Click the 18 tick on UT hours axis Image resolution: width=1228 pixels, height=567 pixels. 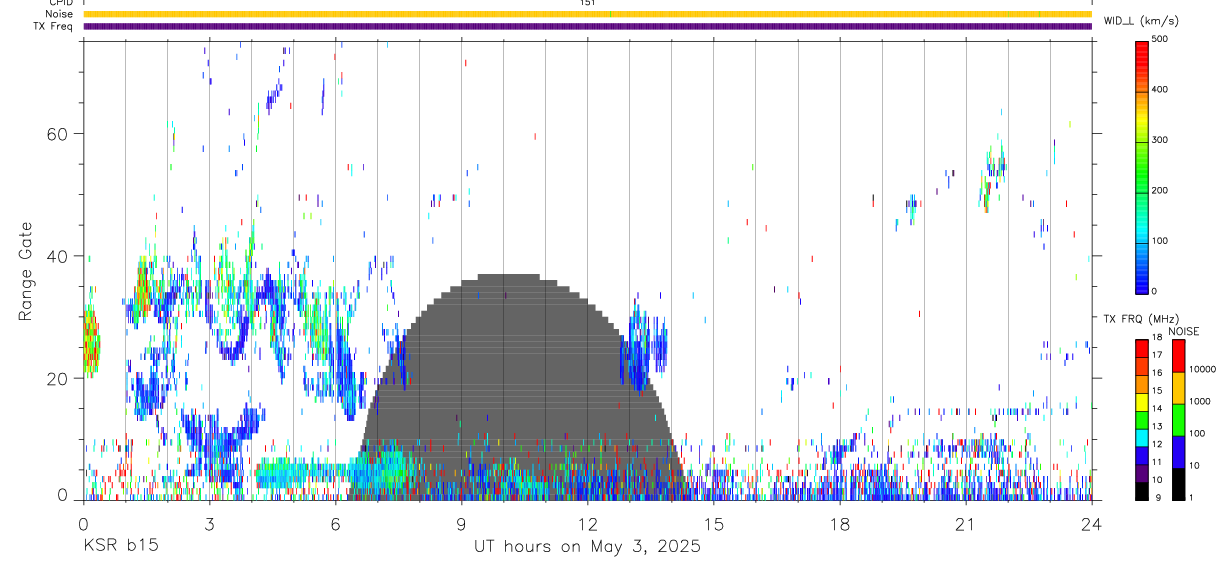pyautogui.click(x=839, y=524)
